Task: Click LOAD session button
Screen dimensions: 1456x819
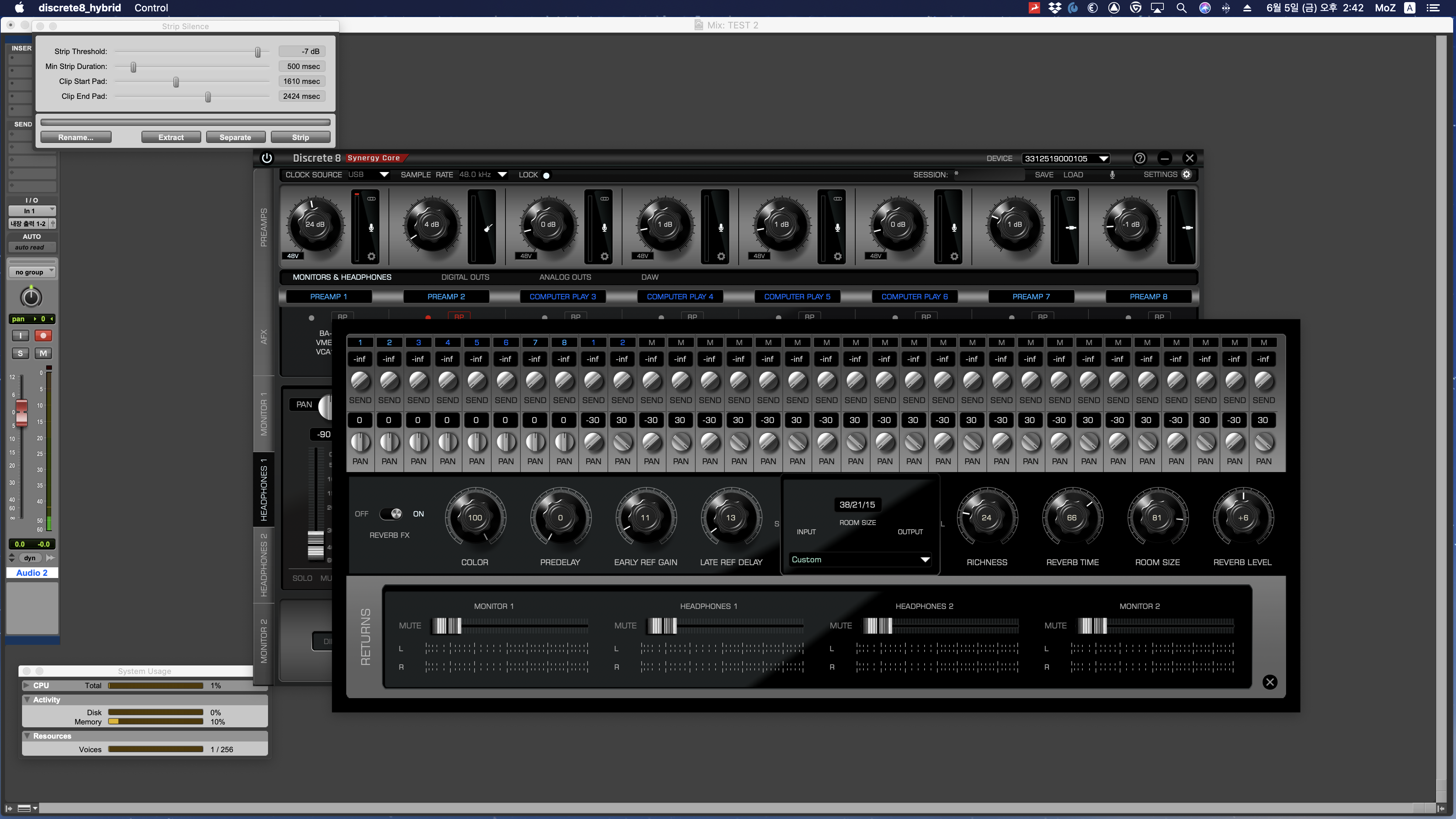Action: point(1073,175)
